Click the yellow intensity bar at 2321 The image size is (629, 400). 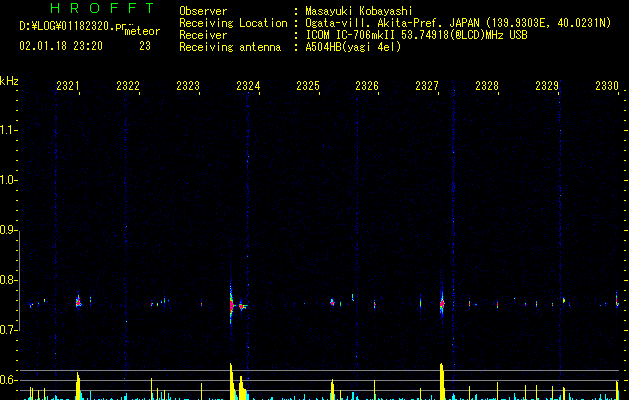[x=78, y=386]
